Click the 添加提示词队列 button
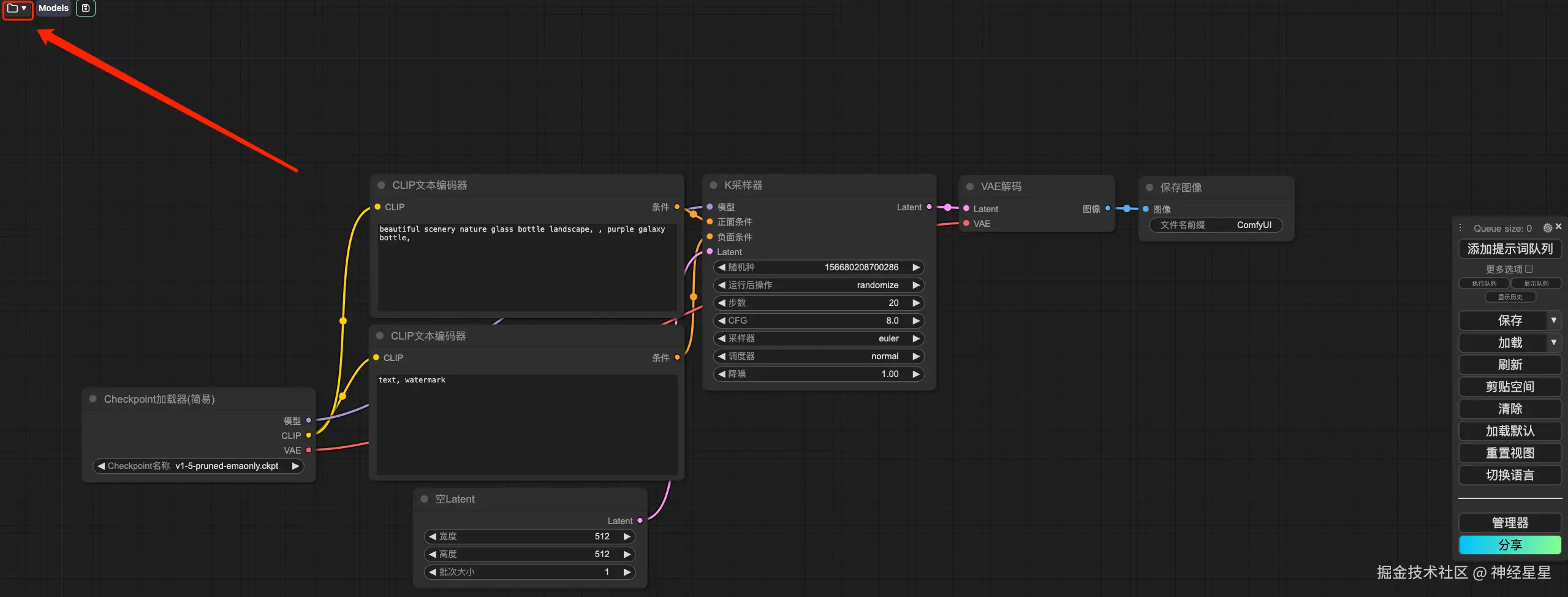The height and width of the screenshot is (597, 1568). (1510, 249)
